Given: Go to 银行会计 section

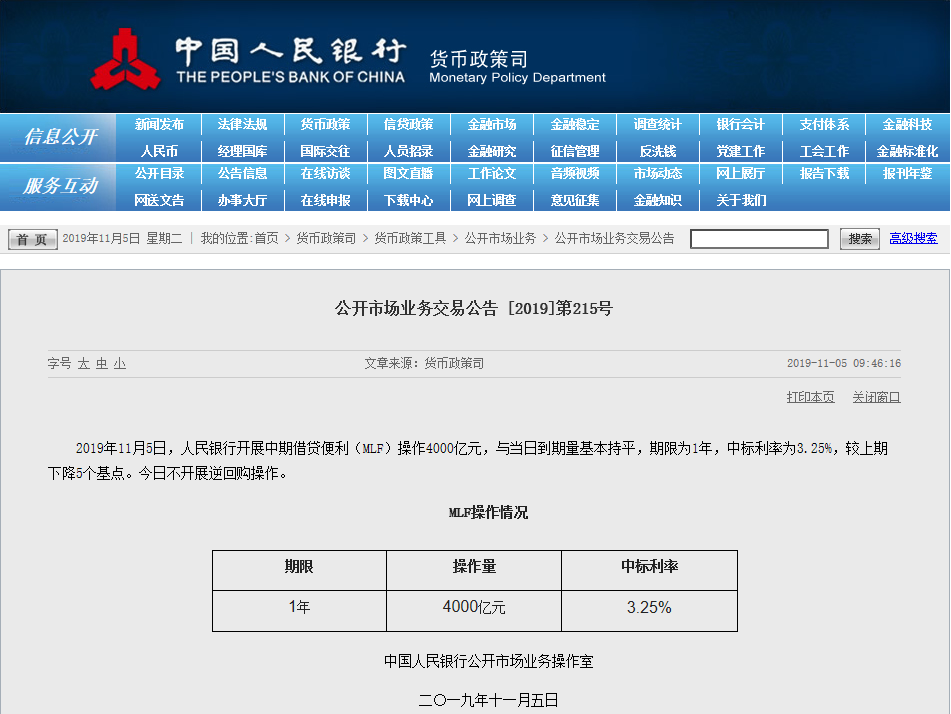Looking at the screenshot, I should point(741,124).
